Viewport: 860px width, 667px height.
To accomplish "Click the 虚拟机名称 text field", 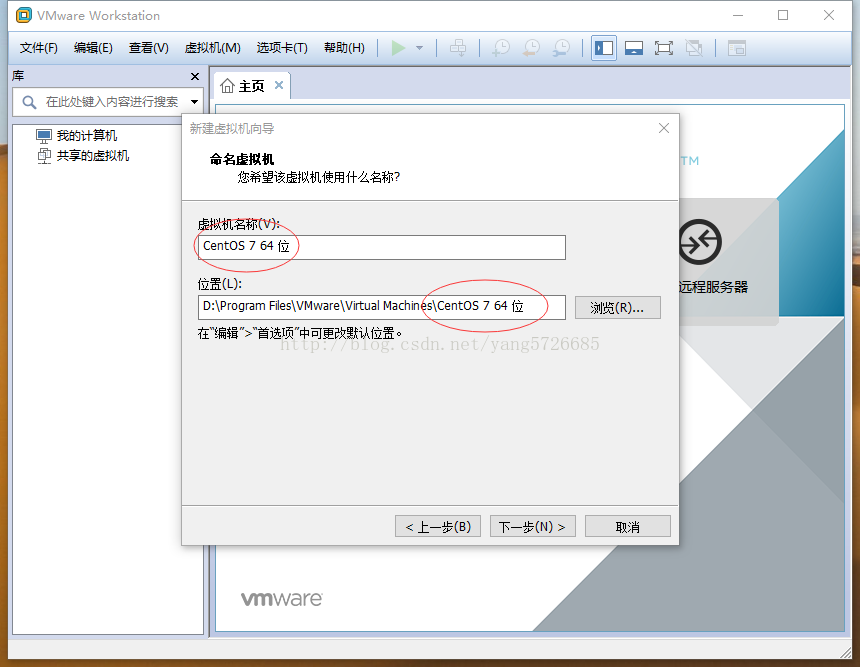I will point(382,247).
